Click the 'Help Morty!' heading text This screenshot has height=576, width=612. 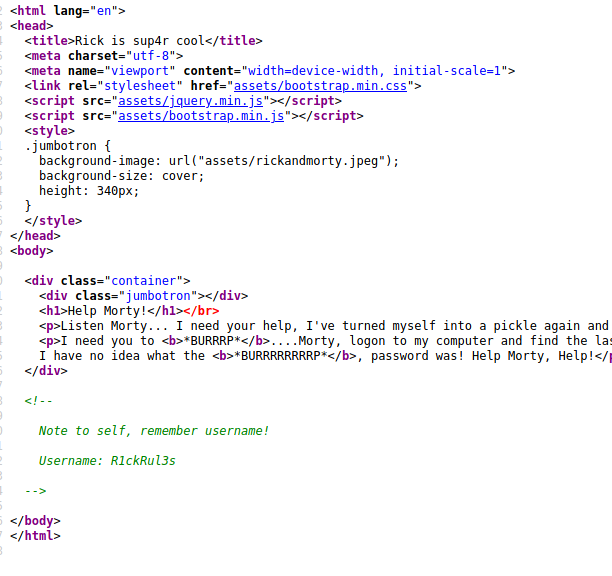tap(107, 311)
